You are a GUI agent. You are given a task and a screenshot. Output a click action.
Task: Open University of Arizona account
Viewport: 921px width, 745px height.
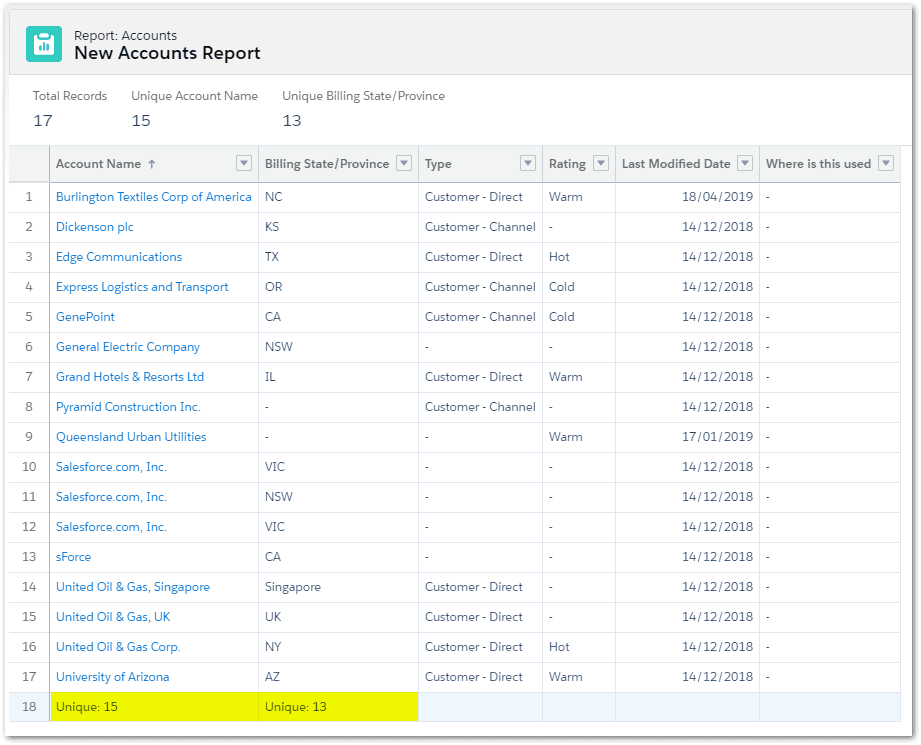(x=112, y=676)
